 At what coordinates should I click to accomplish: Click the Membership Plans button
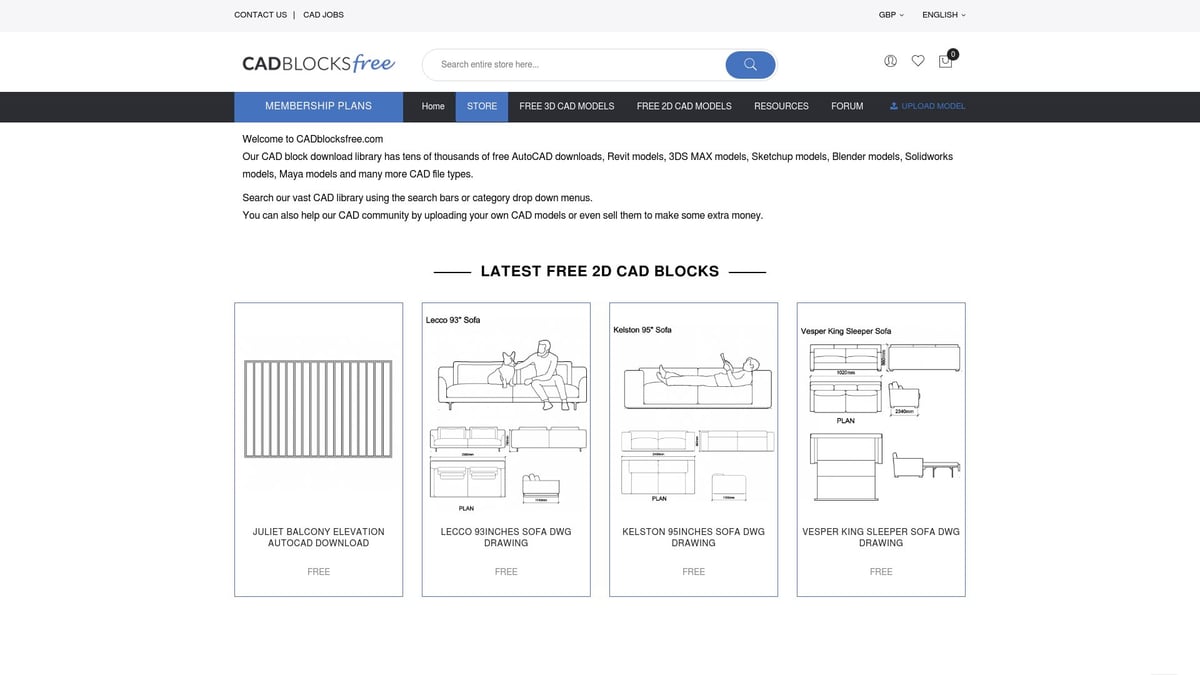318,106
